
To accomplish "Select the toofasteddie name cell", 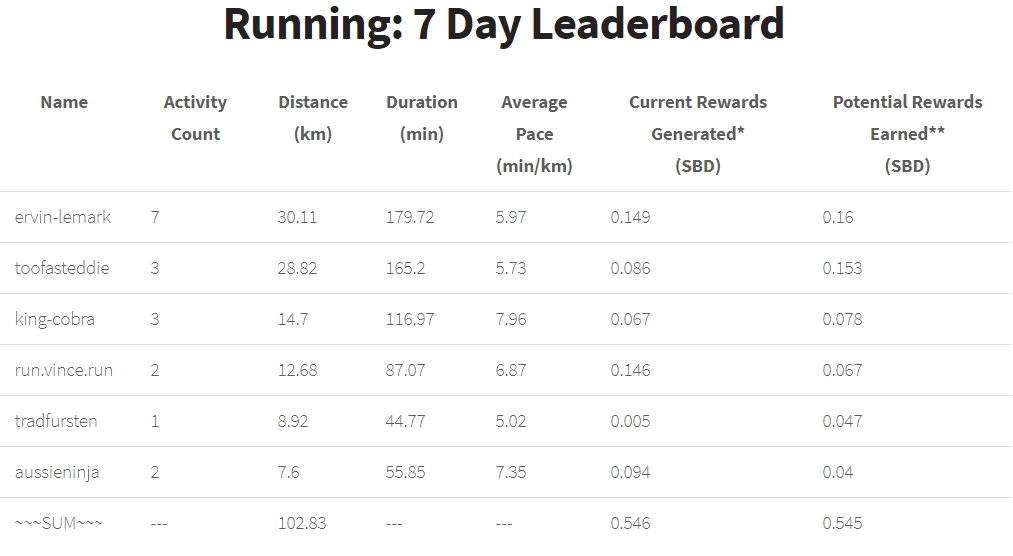I will pos(62,268).
